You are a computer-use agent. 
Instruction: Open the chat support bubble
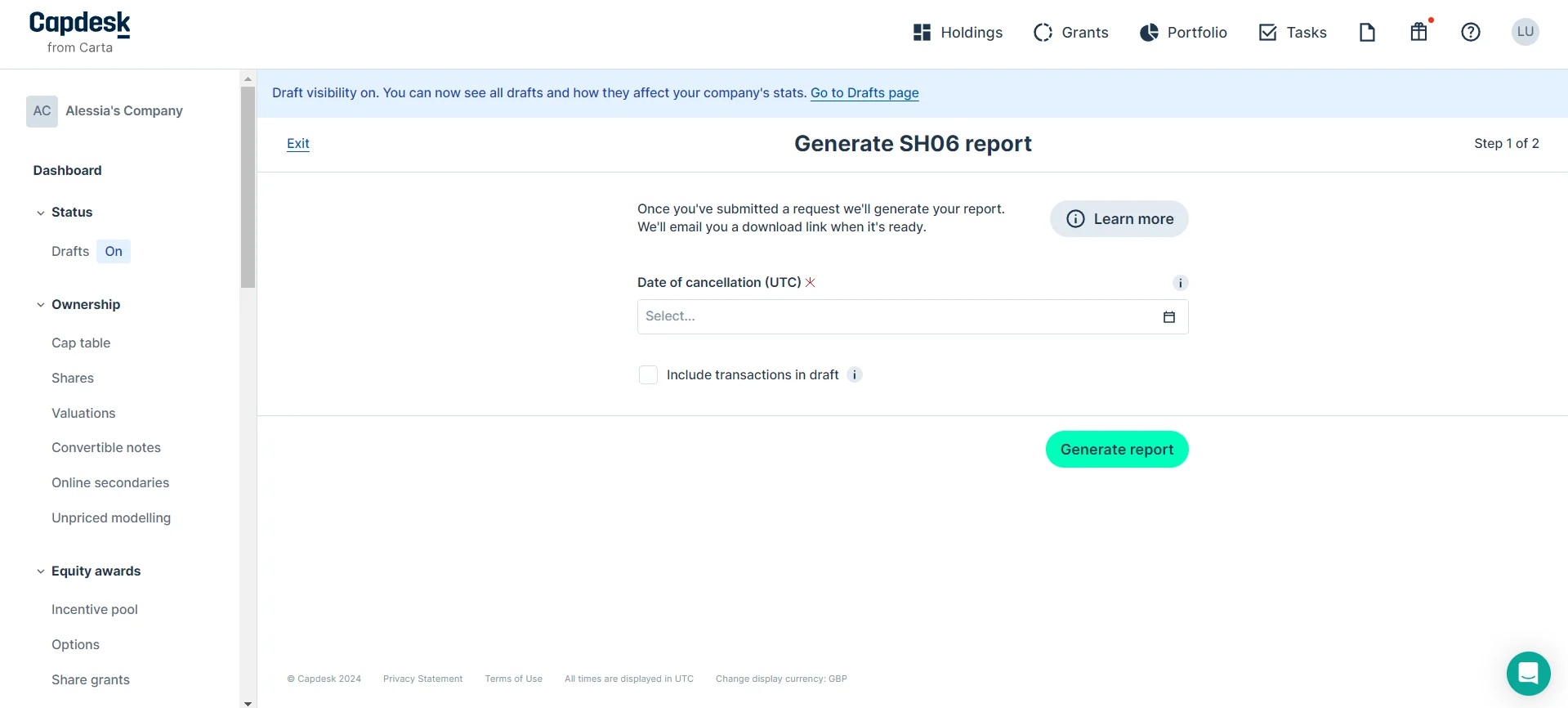(1529, 674)
